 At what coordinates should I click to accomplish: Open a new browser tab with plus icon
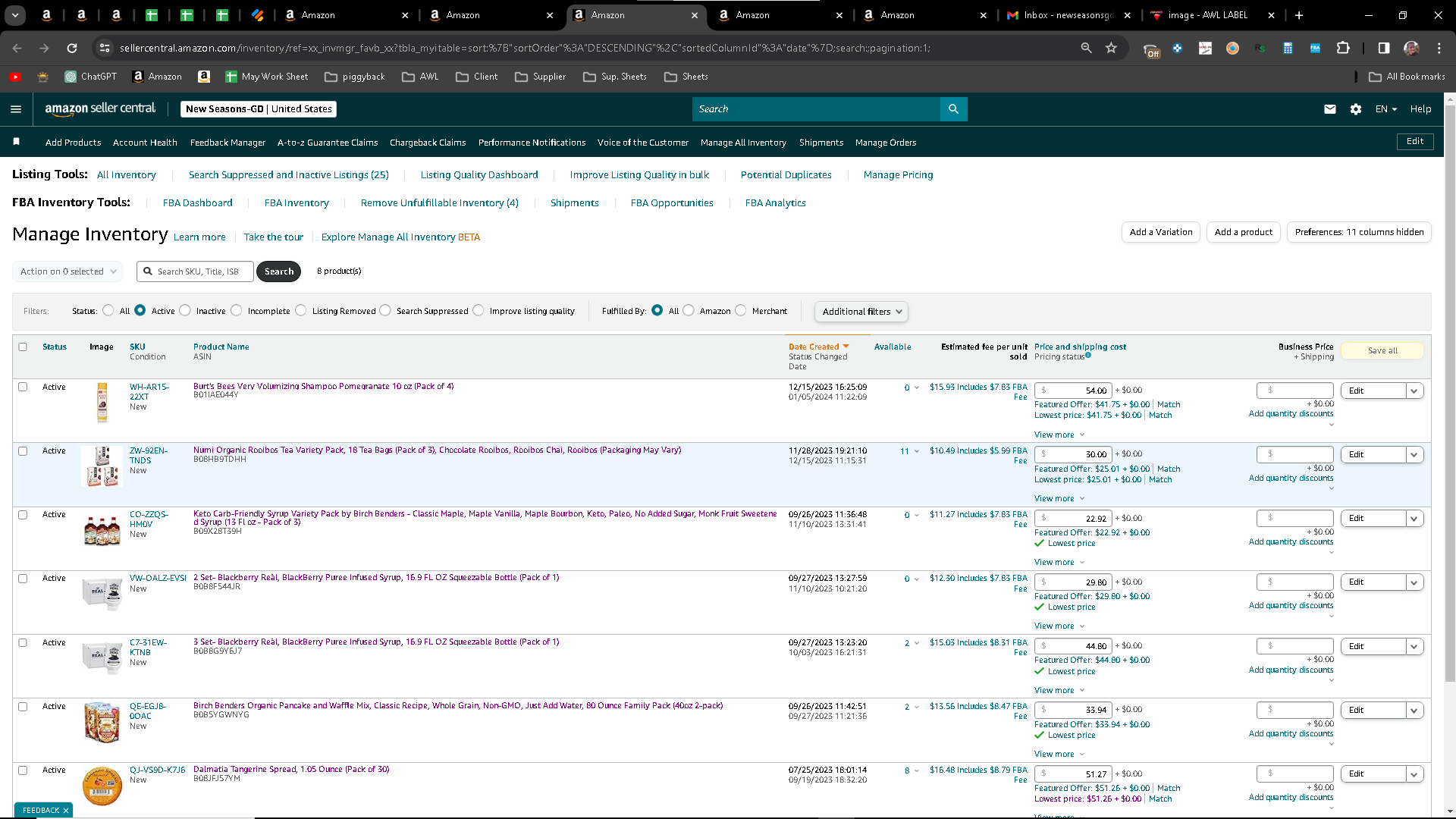pos(1299,15)
